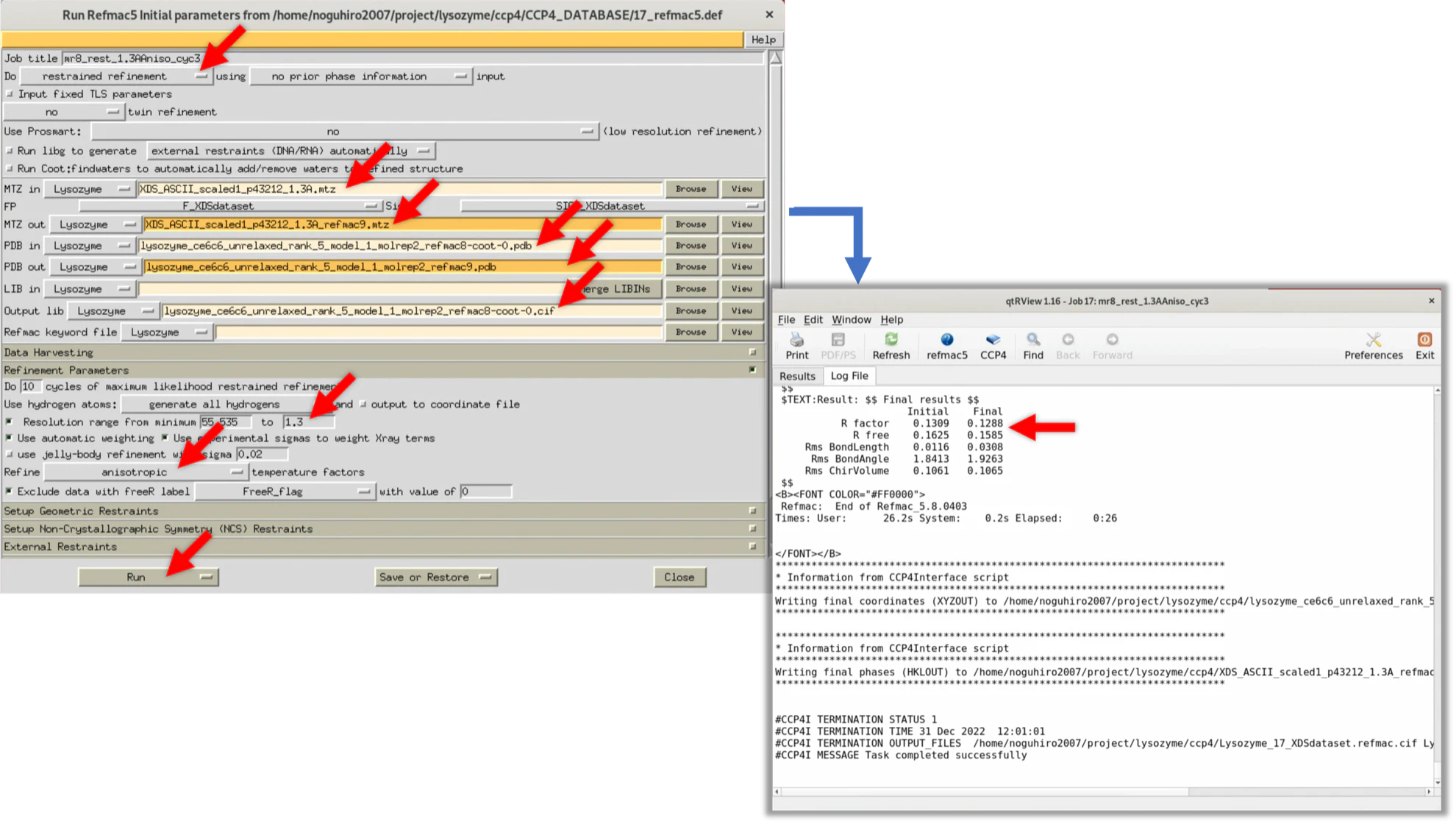Click the Close button in Refmac5 dialog
Screen dimensions: 1456x824
679,577
